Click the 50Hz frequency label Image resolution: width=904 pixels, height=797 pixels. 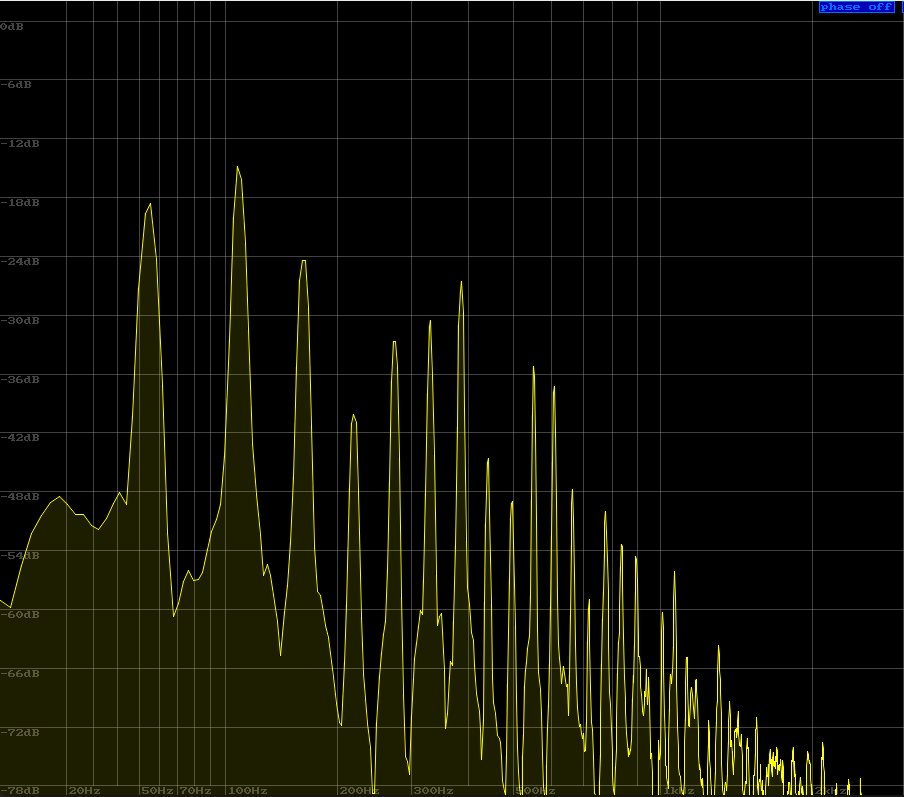coord(157,791)
